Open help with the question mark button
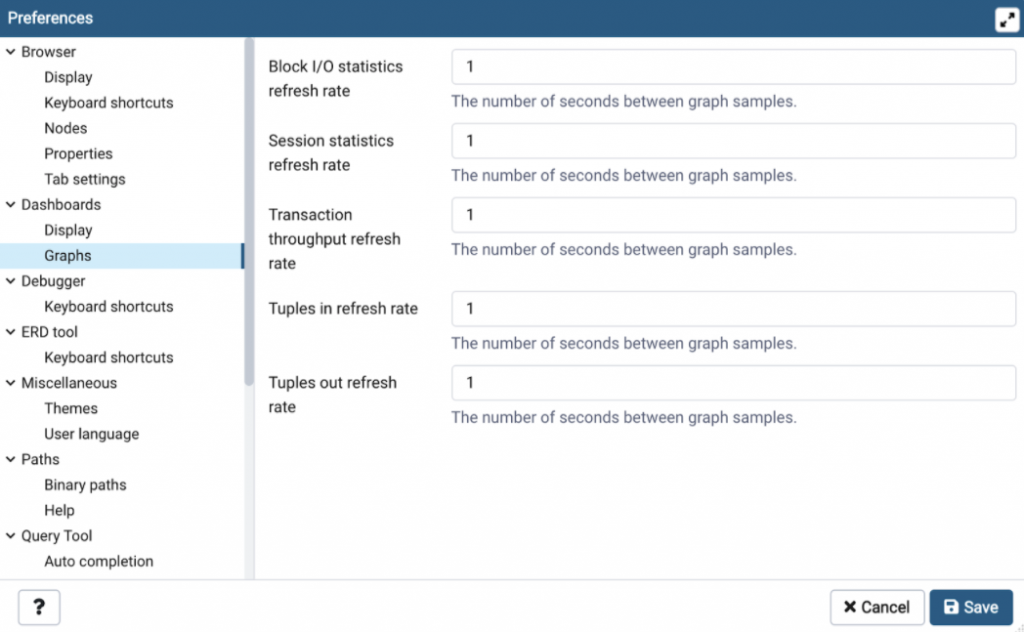The height and width of the screenshot is (632, 1024). point(39,607)
